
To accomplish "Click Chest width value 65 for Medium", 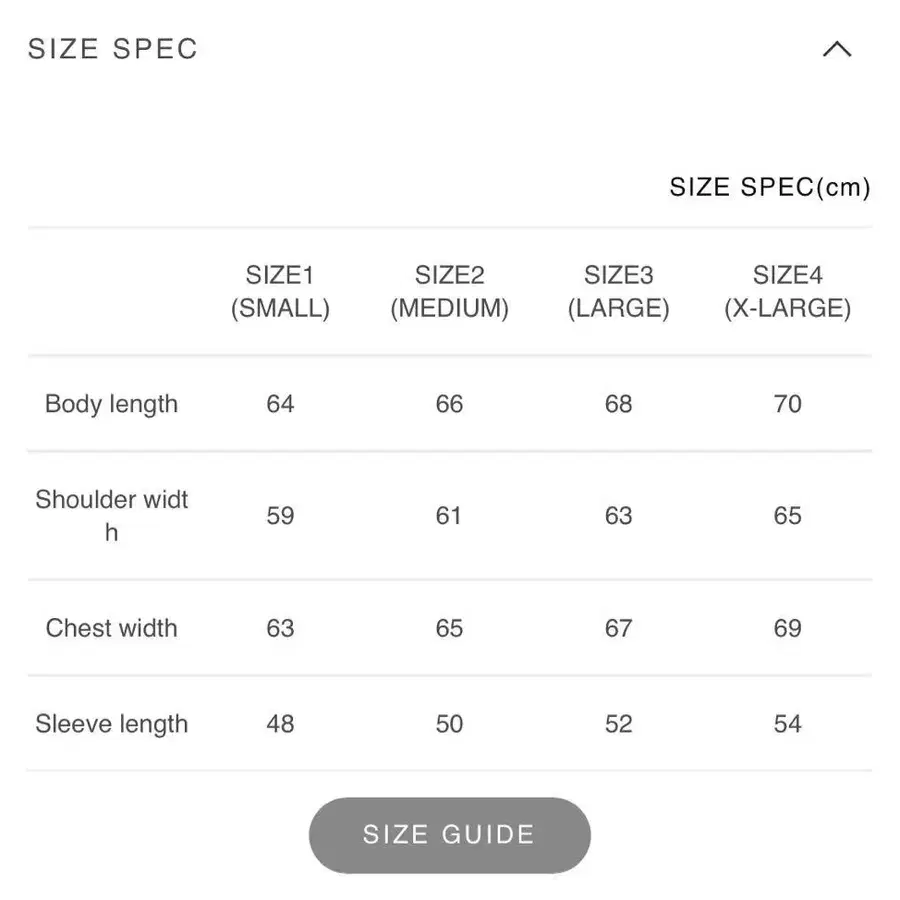I will tap(449, 628).
